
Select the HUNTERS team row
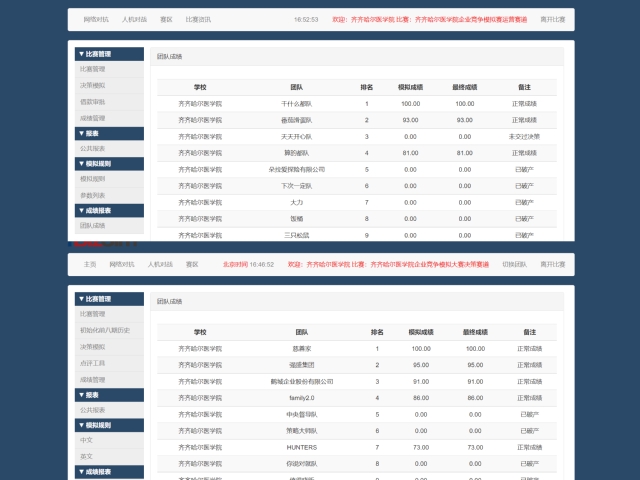(301, 447)
